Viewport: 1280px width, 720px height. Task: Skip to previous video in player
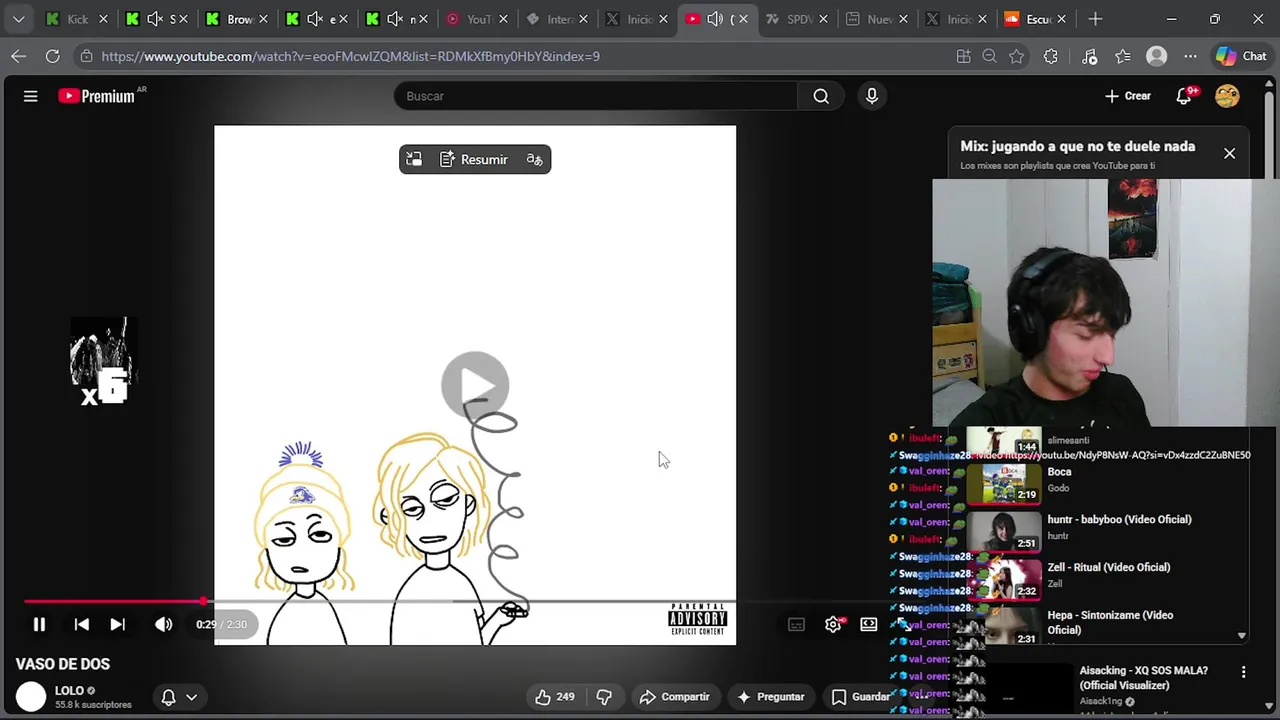point(82,624)
